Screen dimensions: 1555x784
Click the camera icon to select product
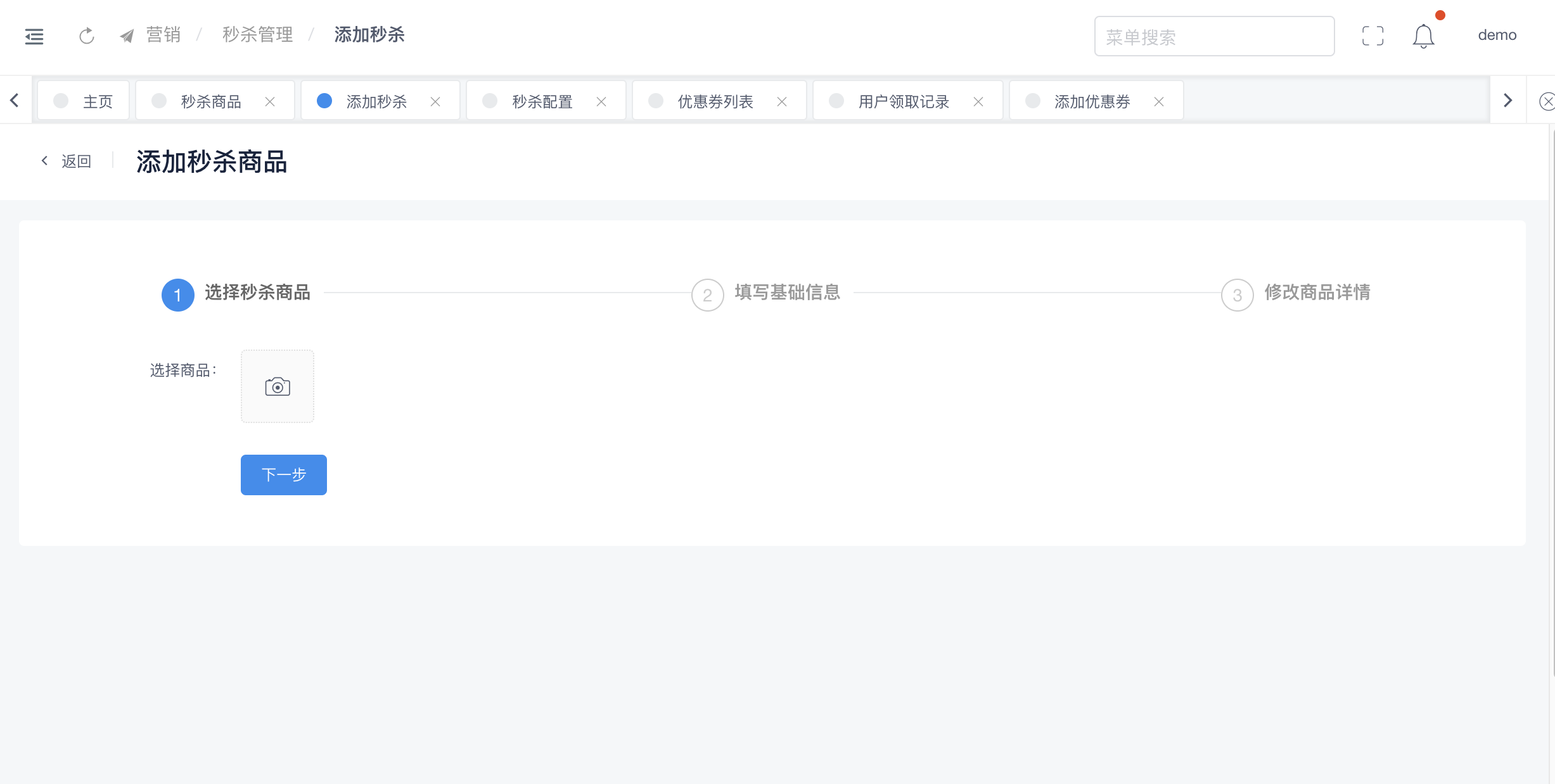point(278,386)
